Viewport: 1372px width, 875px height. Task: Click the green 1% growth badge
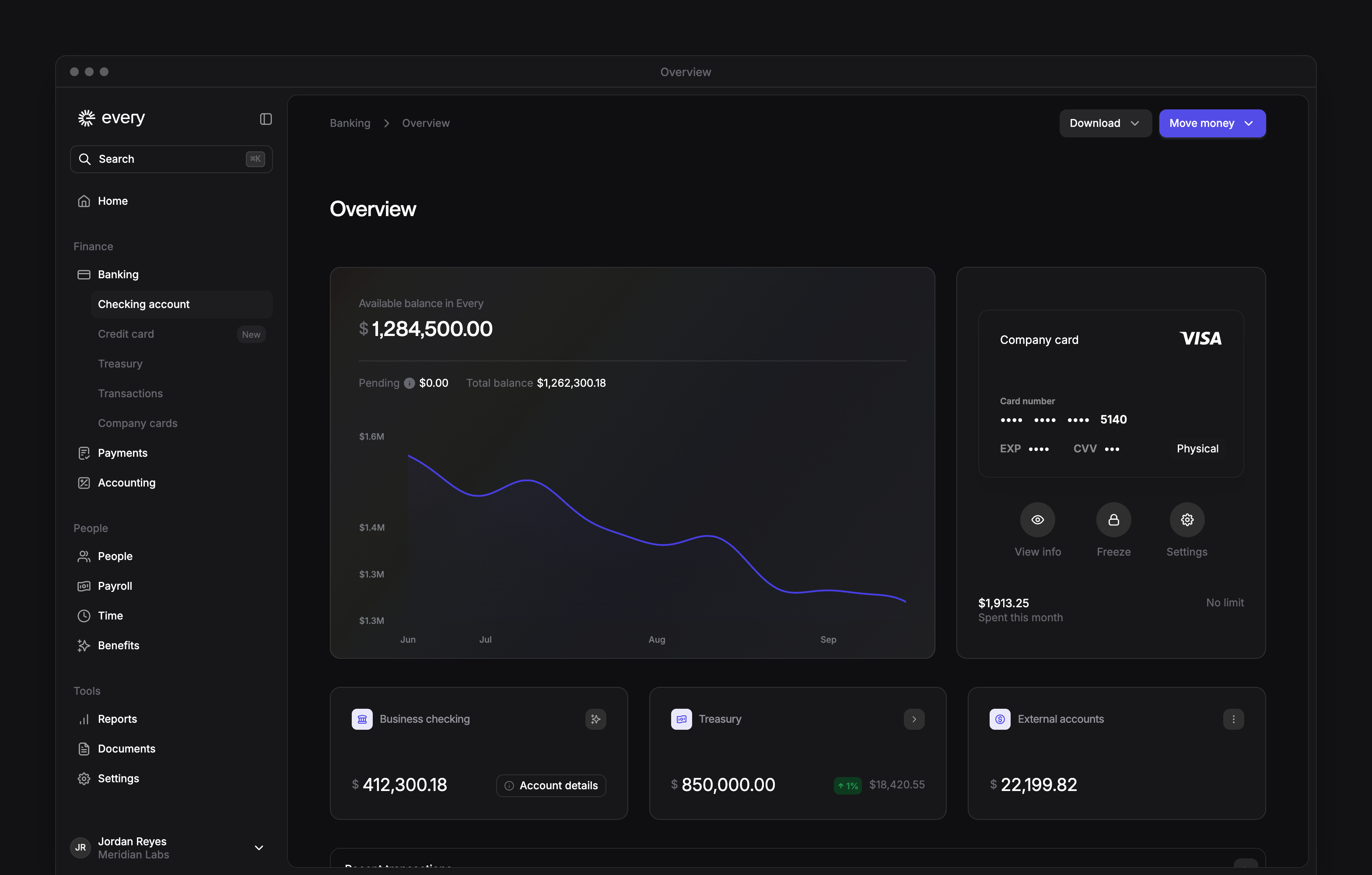click(x=848, y=786)
